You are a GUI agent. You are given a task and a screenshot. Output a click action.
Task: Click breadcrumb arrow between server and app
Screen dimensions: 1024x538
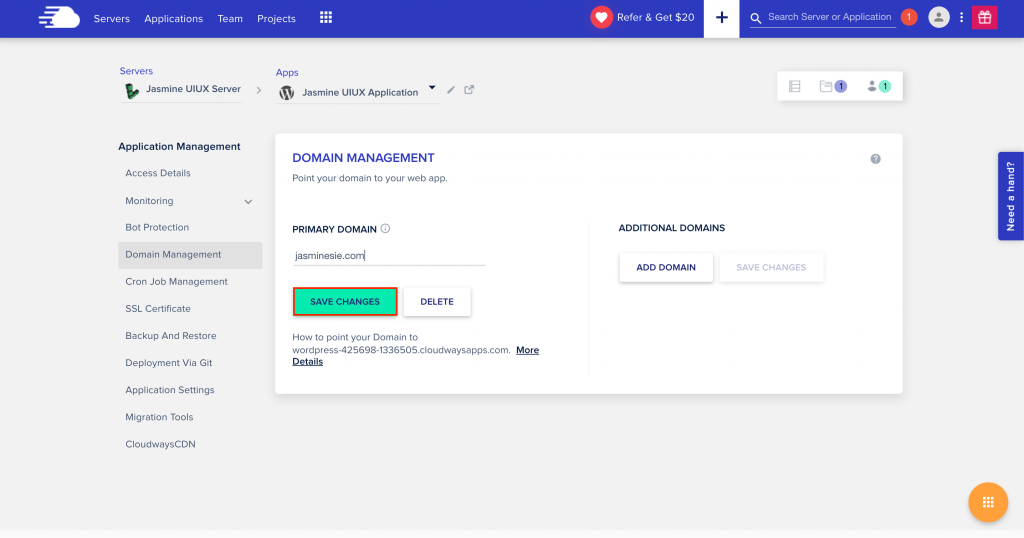pos(259,91)
